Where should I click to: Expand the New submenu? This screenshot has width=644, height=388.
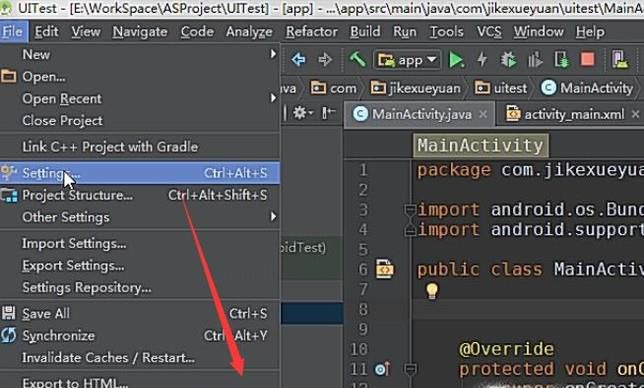(x=140, y=54)
